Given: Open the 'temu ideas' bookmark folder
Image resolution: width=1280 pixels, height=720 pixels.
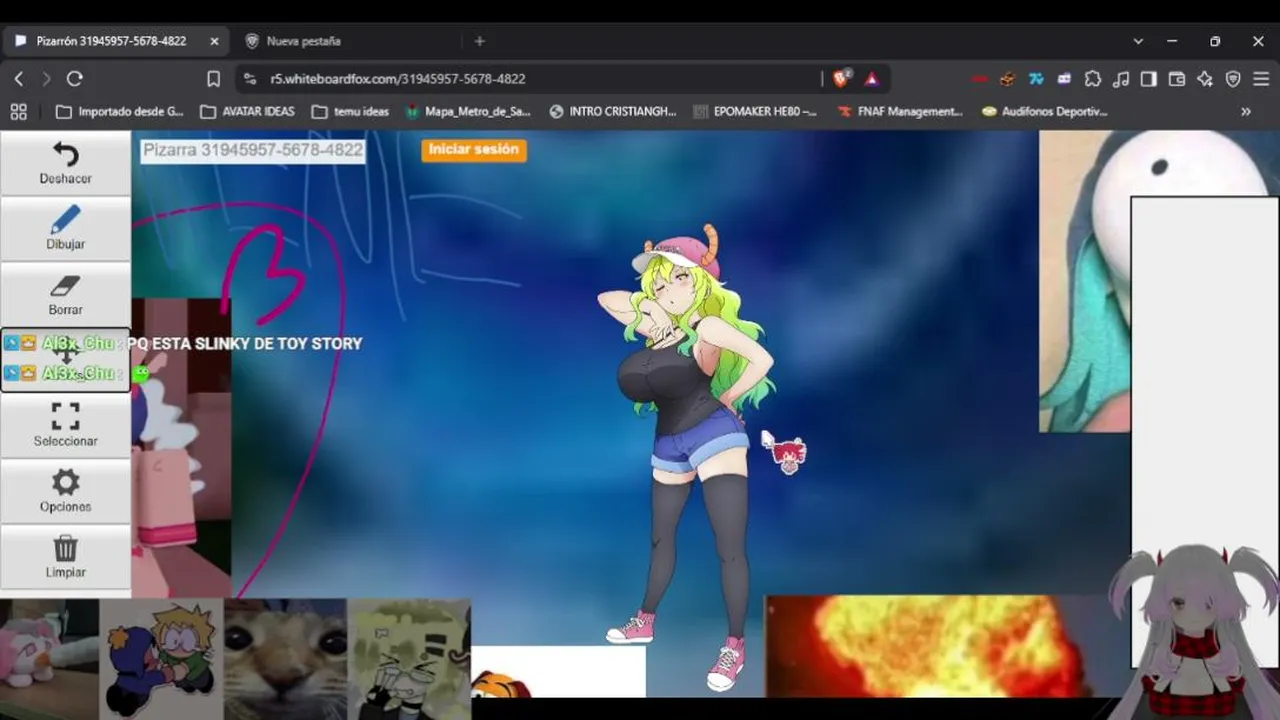Looking at the screenshot, I should pos(350,112).
